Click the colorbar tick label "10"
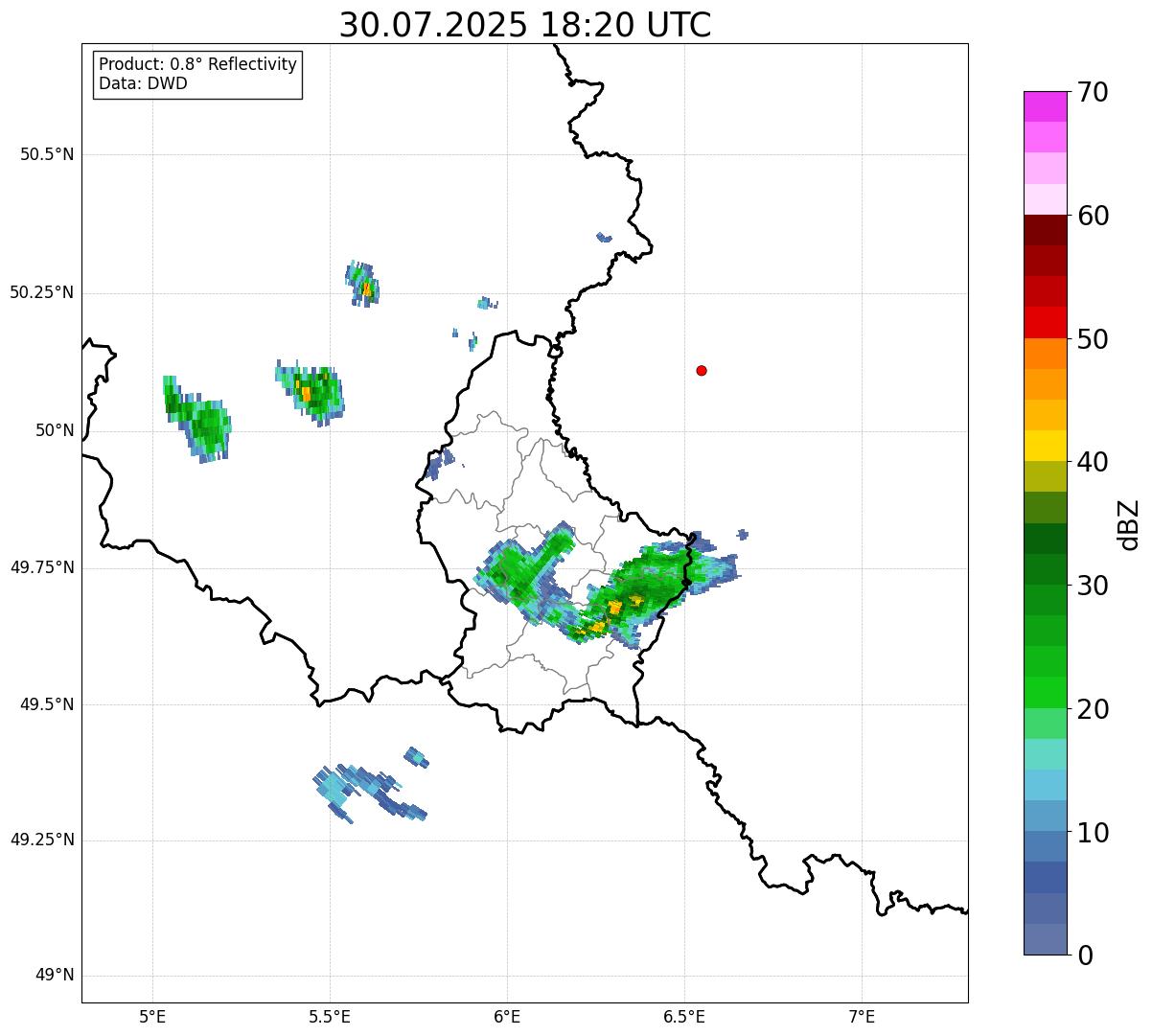The width and height of the screenshot is (1152, 1036). 1092,833
